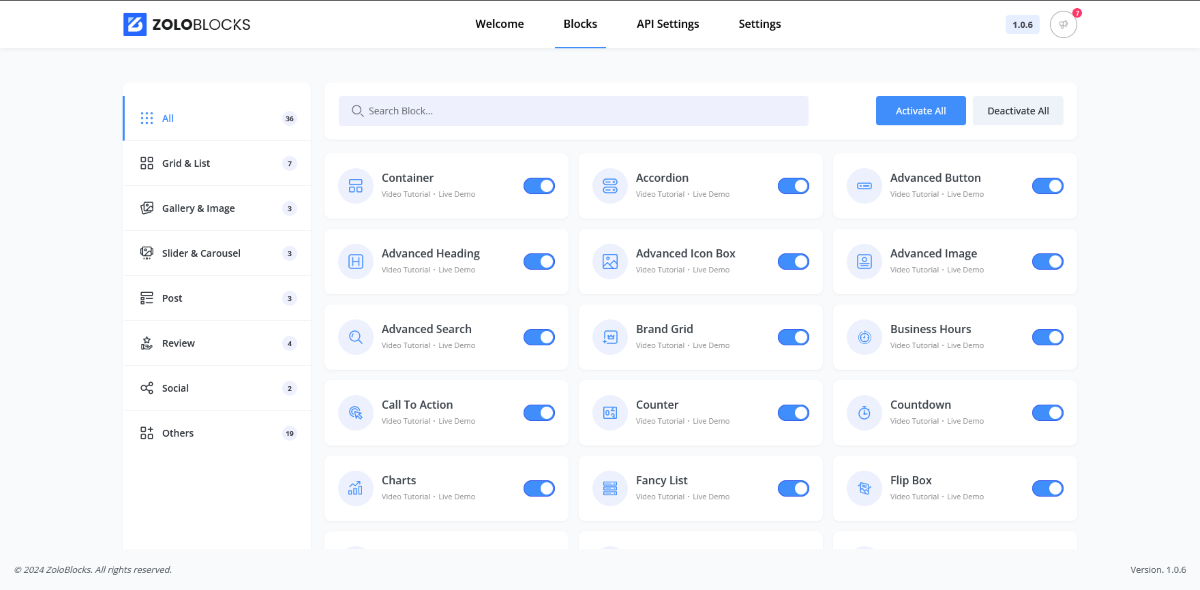This screenshot has height=590, width=1200.
Task: Filter blocks by Grid & List
Action: click(217, 163)
